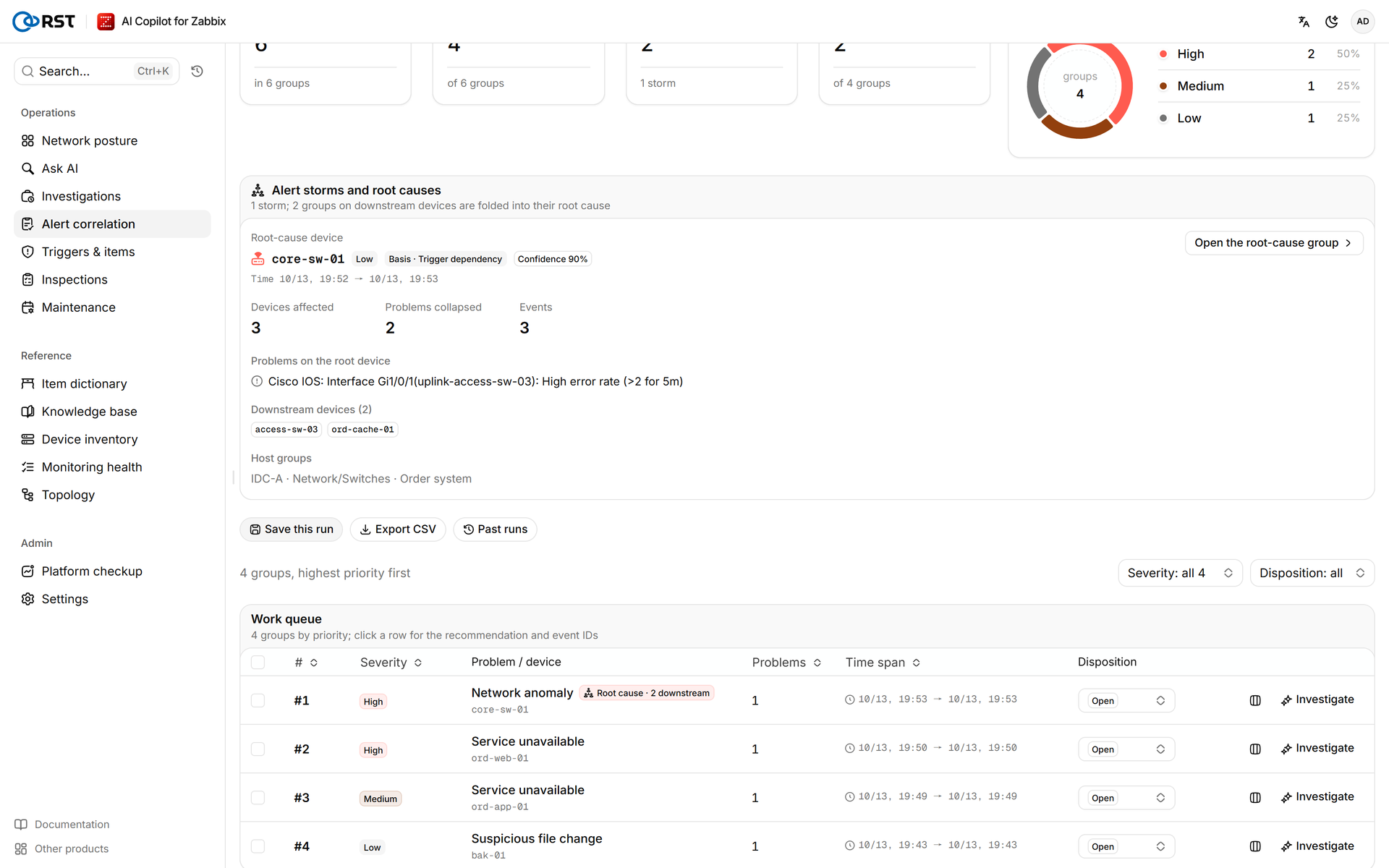
Task: Click Export CSV button
Action: (x=398, y=529)
